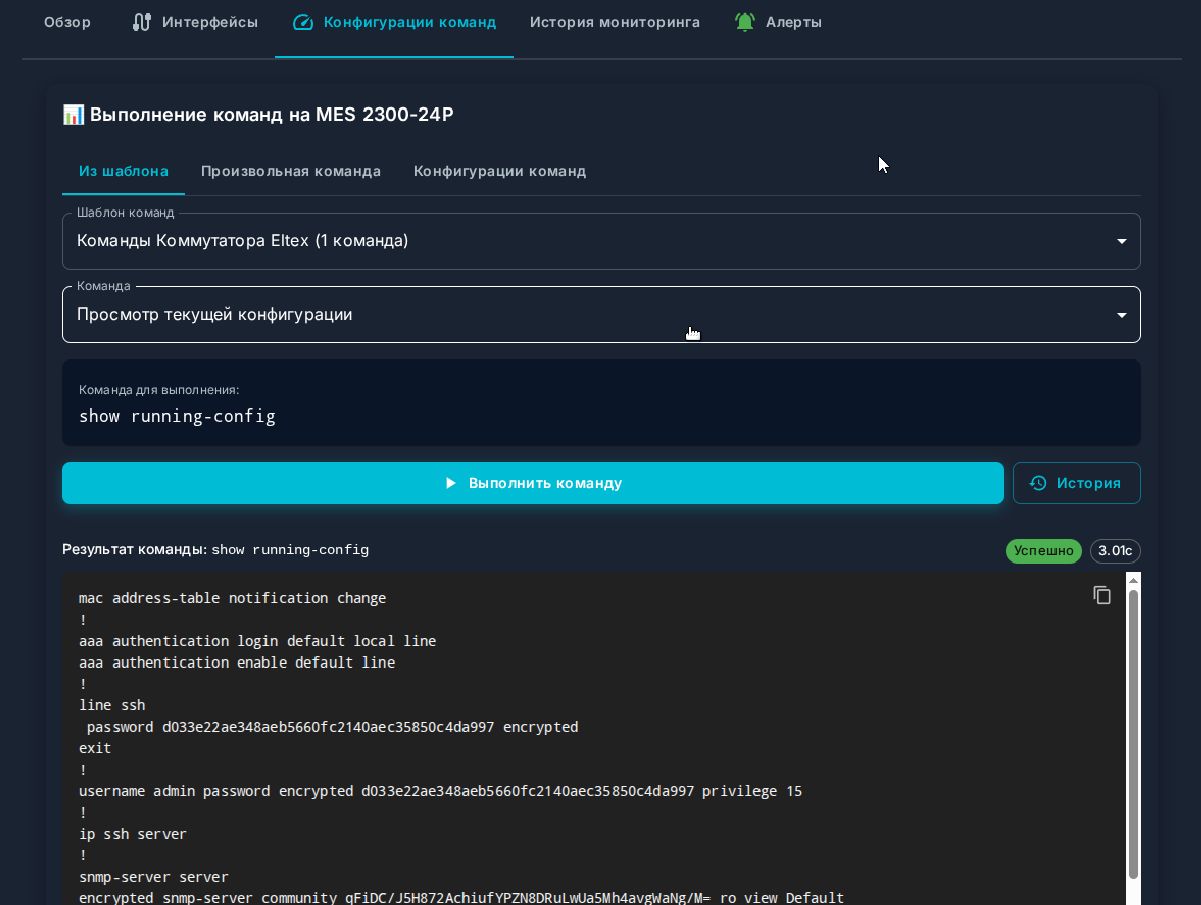Select the Из шаблона sub-tab
Image resolution: width=1201 pixels, height=905 pixels.
point(123,171)
